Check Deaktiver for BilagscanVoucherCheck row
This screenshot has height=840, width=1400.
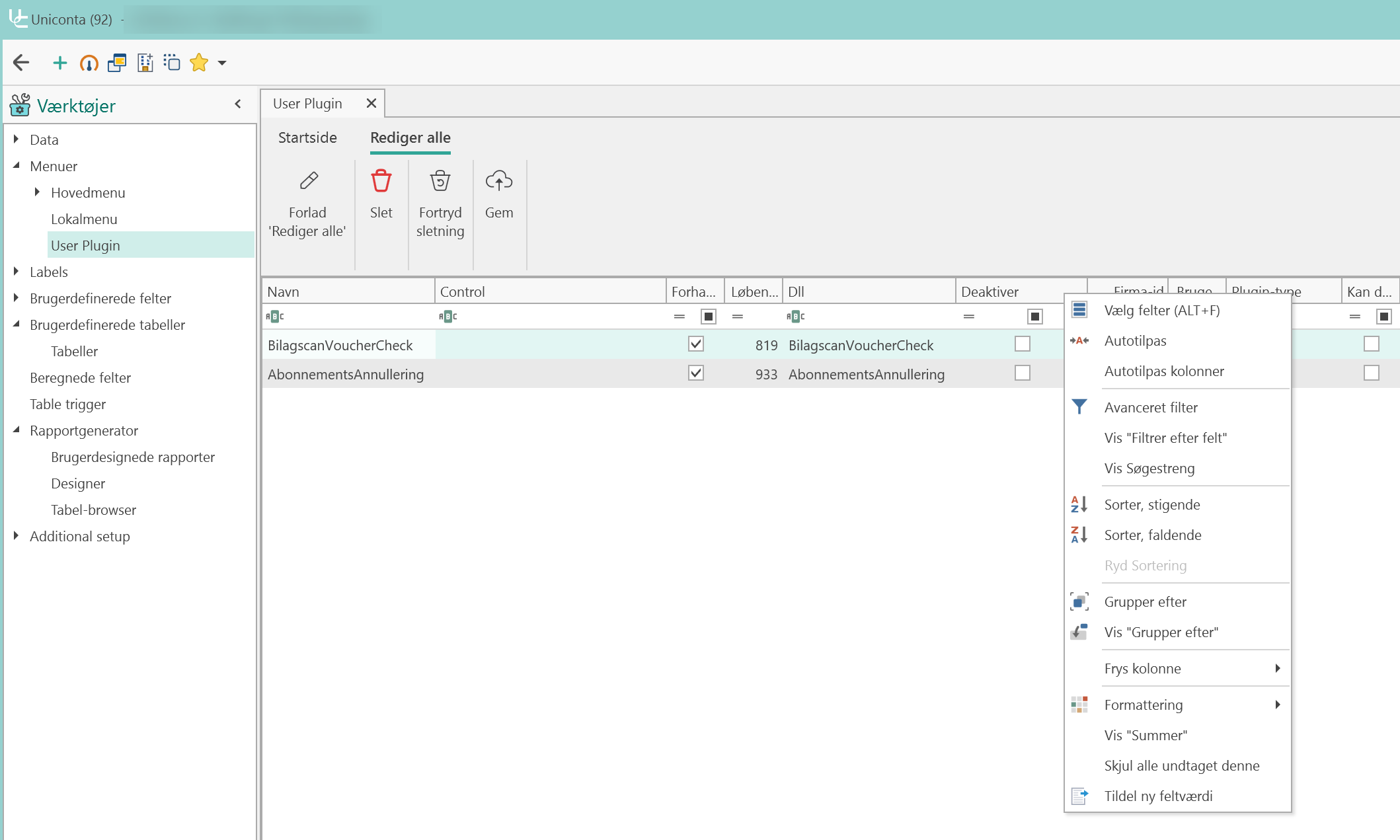coord(1023,344)
